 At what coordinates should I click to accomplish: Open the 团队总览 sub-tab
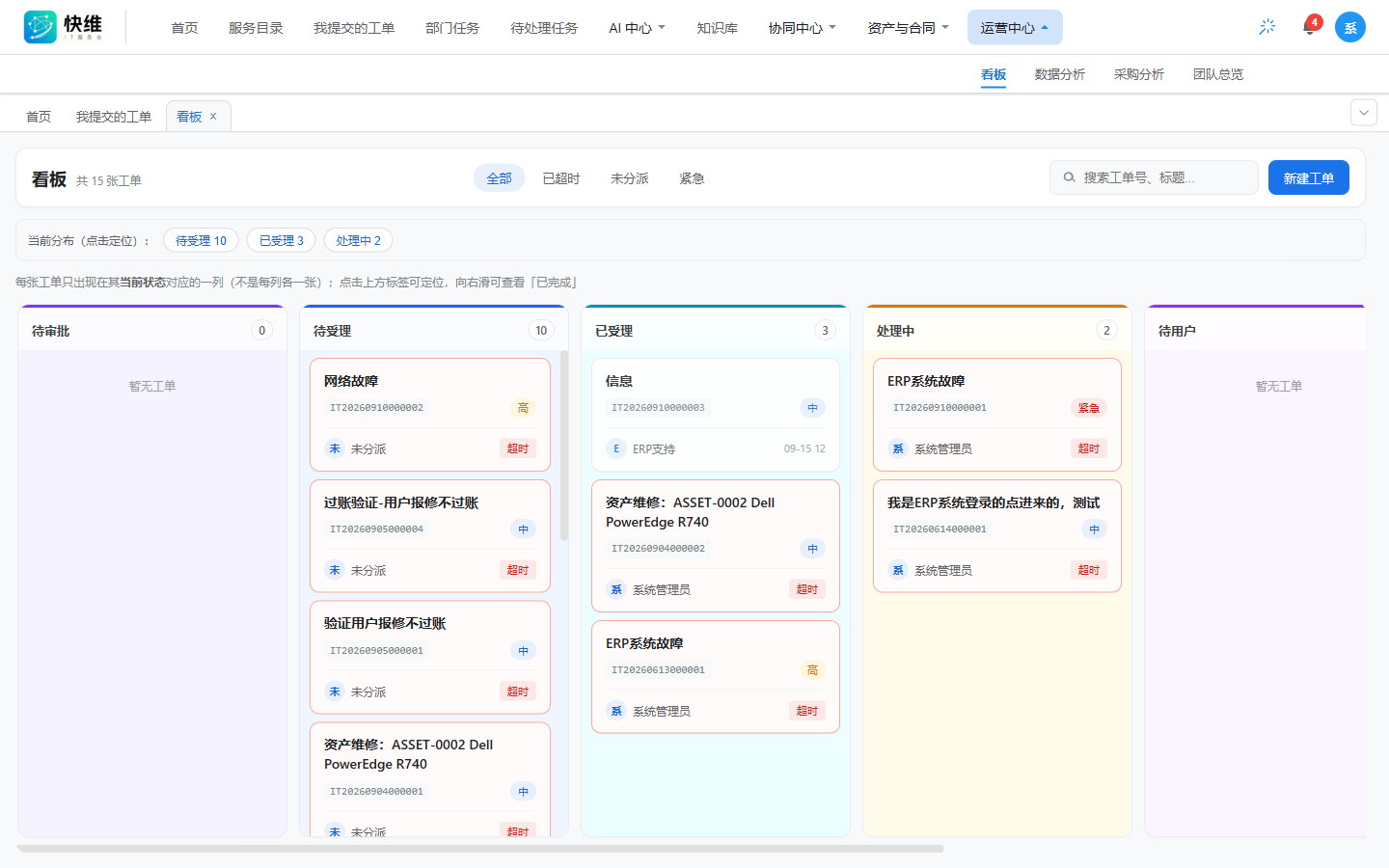pos(1217,74)
